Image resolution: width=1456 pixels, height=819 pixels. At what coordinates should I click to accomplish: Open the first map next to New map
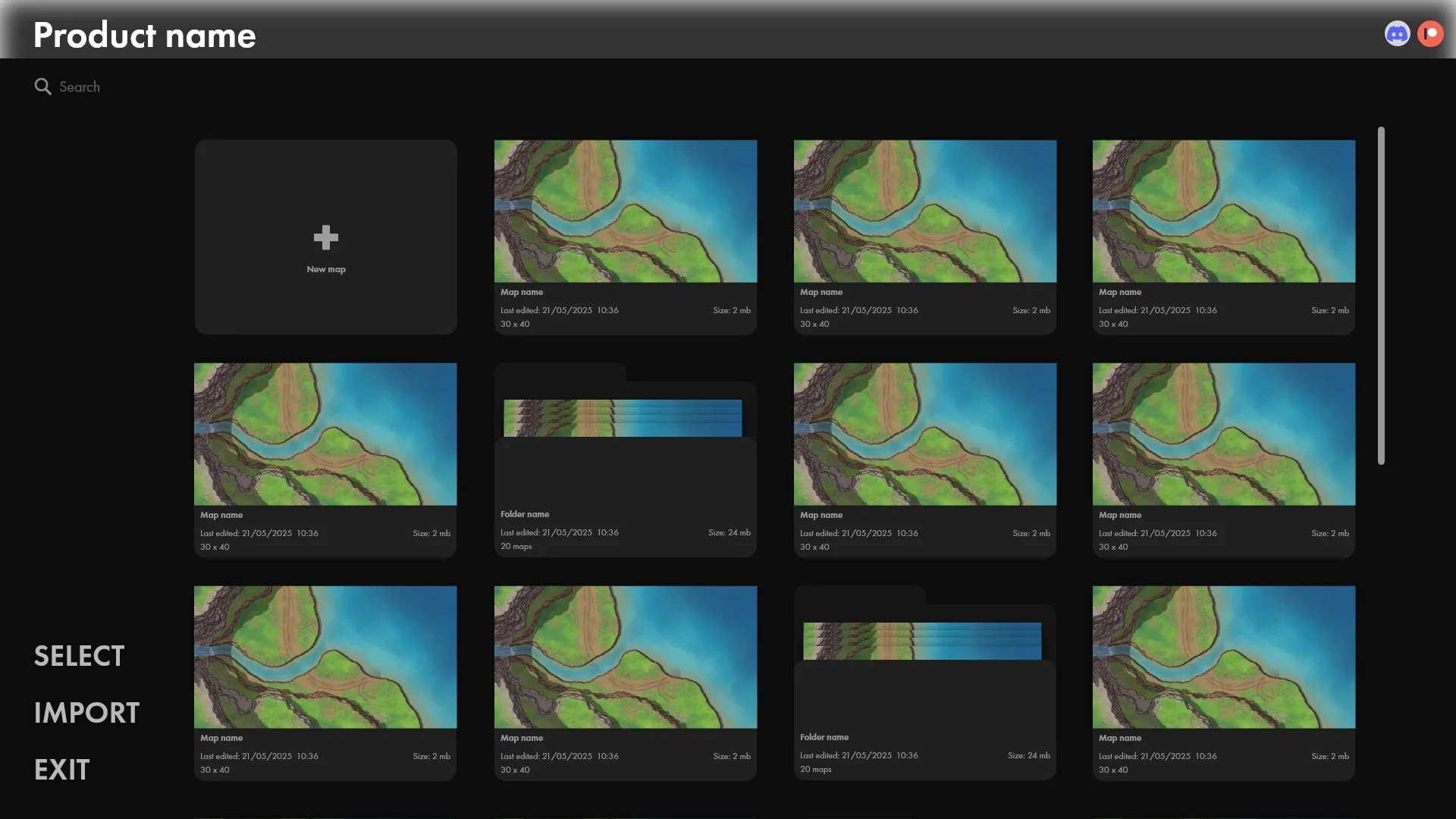625,211
